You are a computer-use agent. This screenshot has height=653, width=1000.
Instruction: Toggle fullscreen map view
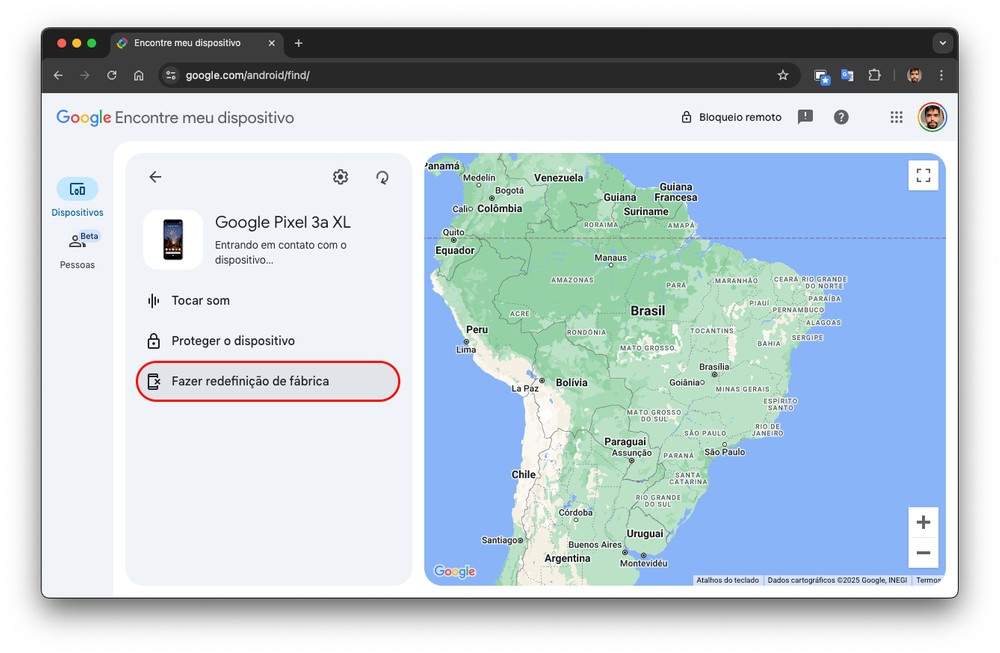pyautogui.click(x=923, y=176)
